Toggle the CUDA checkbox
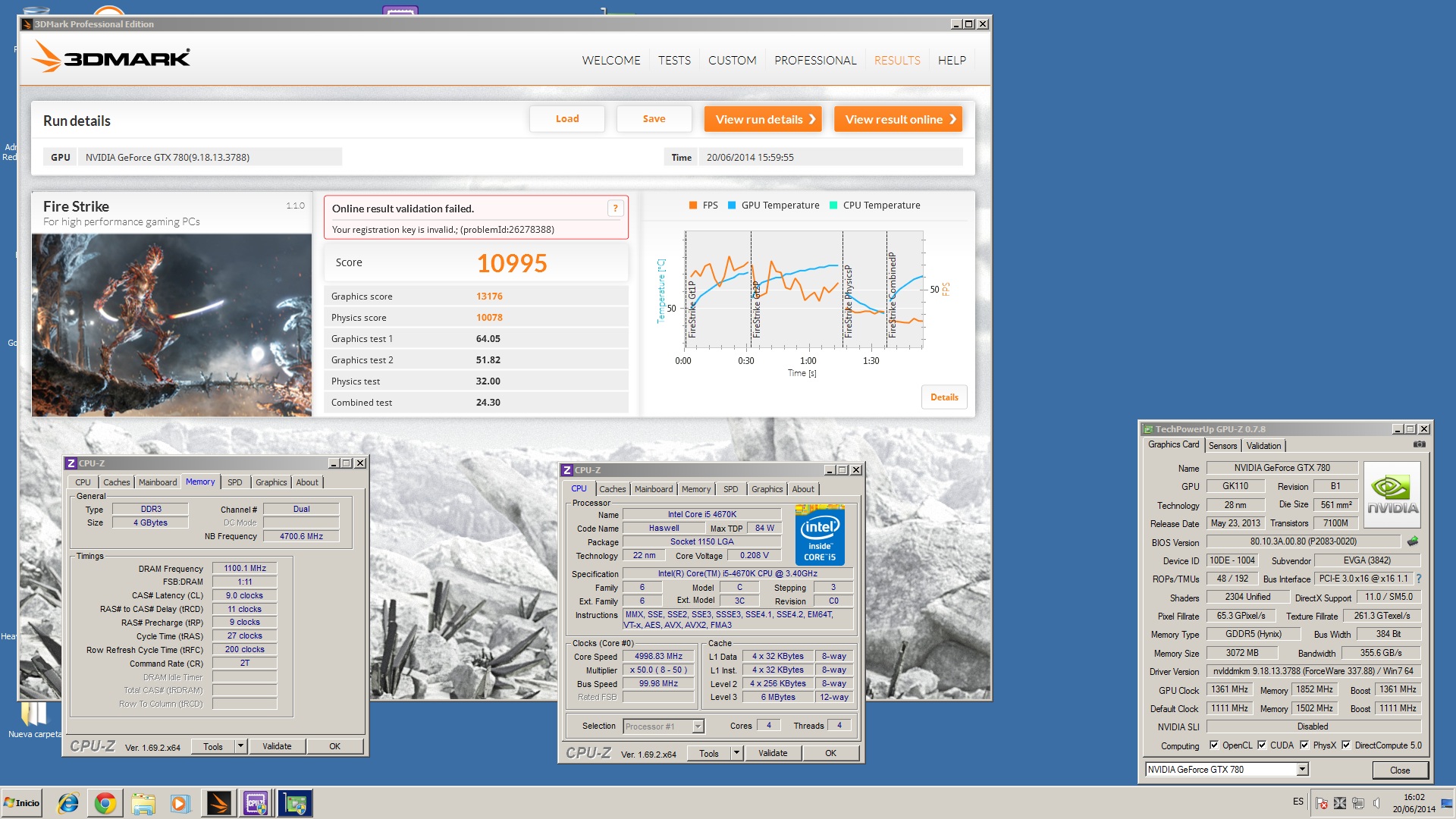The width and height of the screenshot is (1456, 819). [x=1262, y=745]
